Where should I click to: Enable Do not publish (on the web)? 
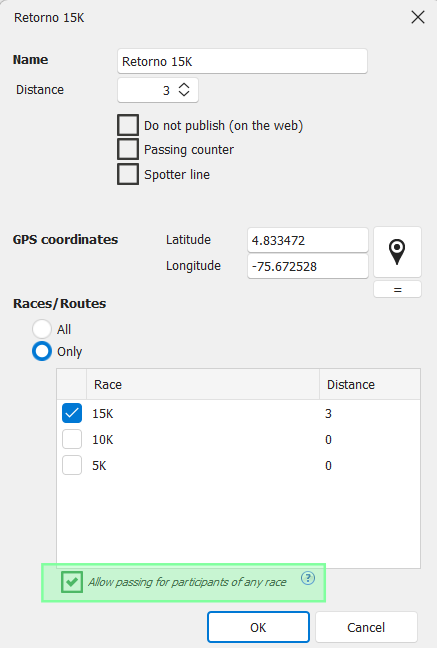[x=128, y=125]
